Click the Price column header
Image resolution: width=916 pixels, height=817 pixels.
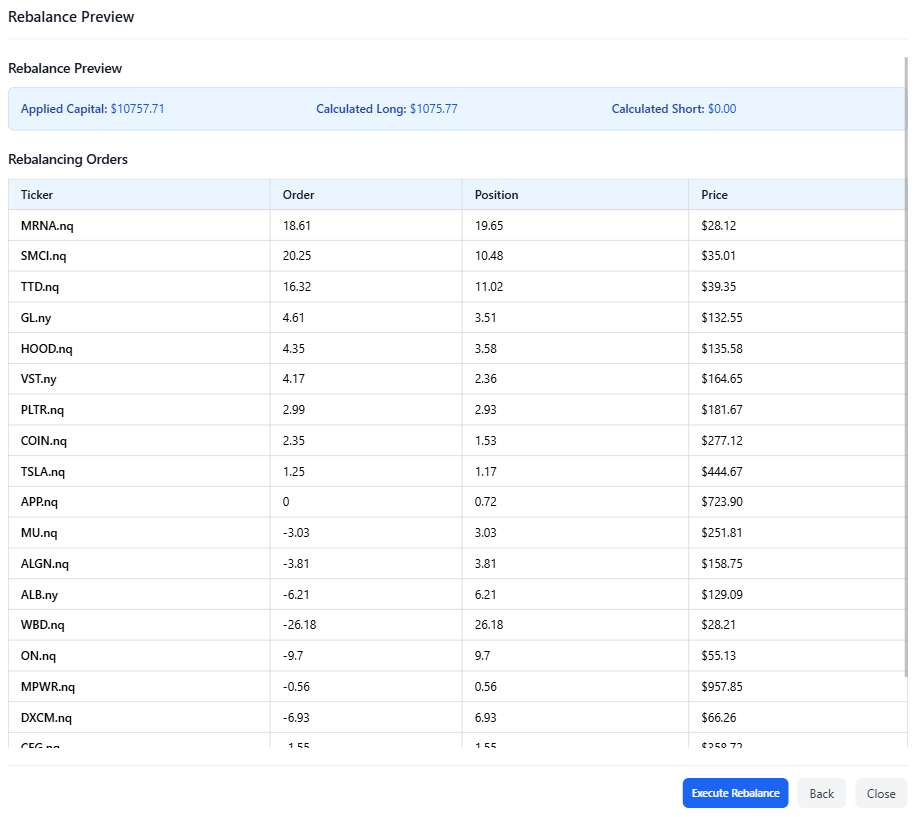(x=714, y=195)
